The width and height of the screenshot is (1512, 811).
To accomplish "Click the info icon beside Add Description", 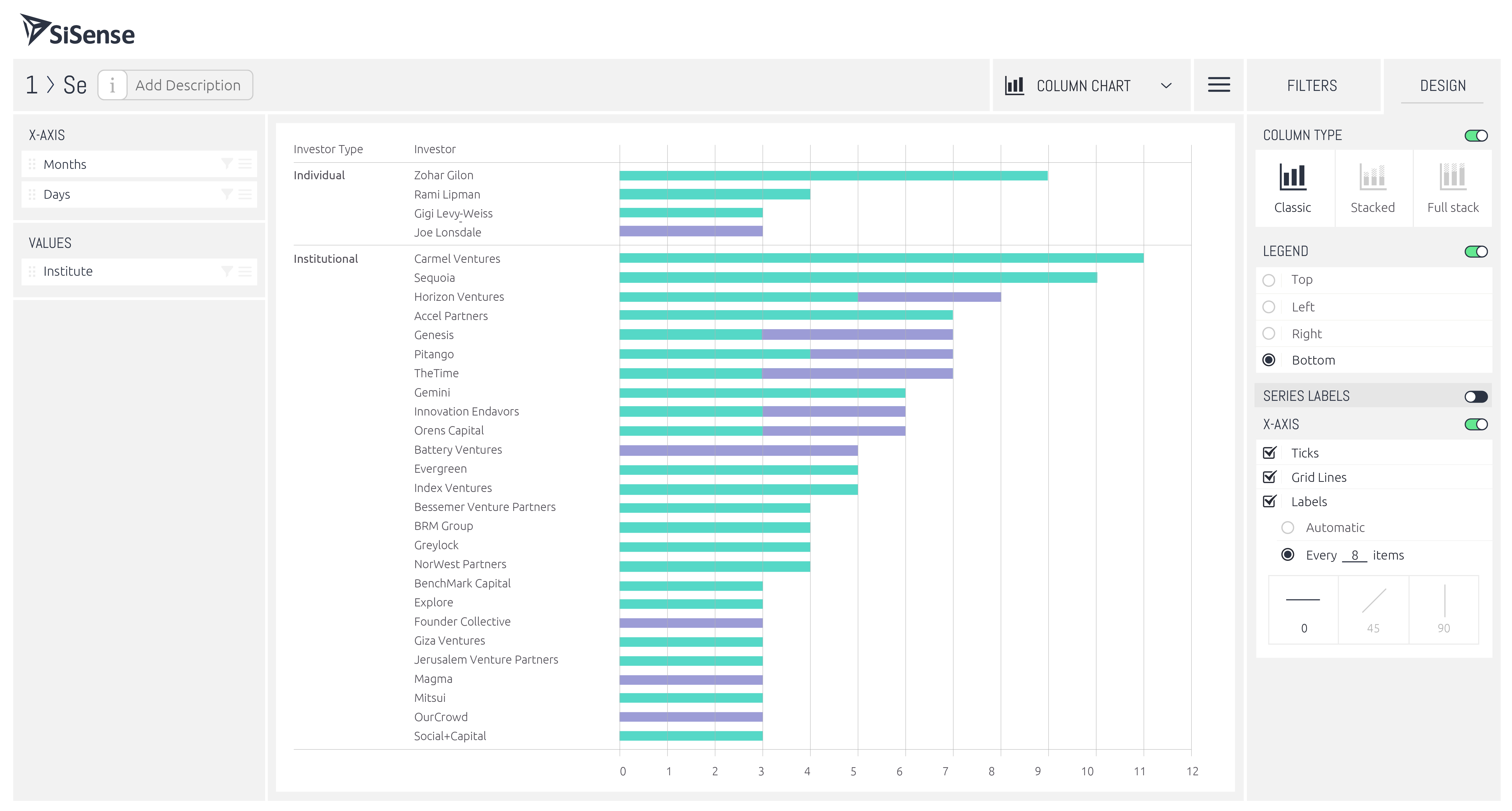I will tap(112, 85).
